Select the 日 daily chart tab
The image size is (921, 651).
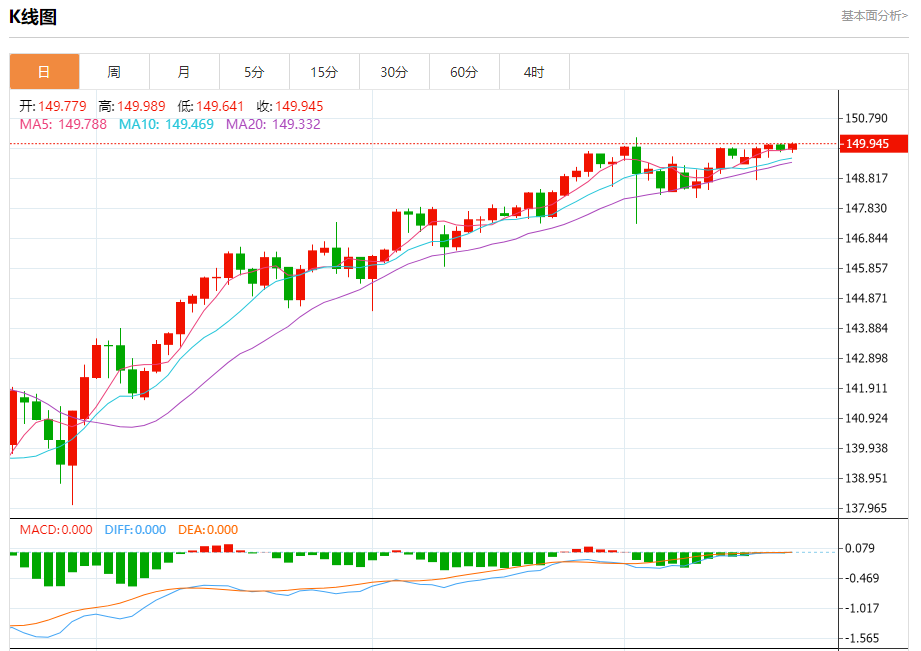coord(45,72)
